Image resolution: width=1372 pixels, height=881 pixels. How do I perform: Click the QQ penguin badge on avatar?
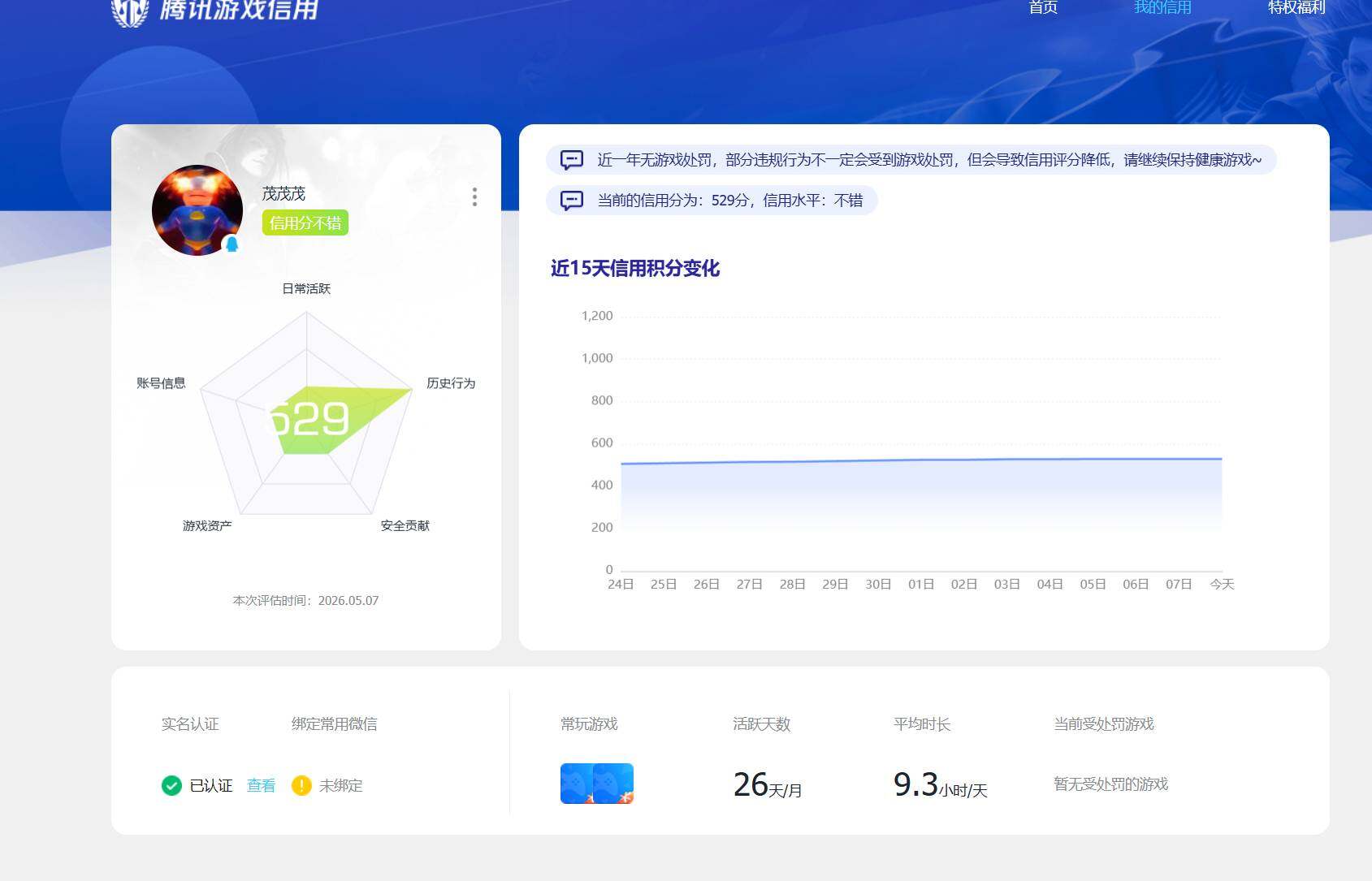232,244
